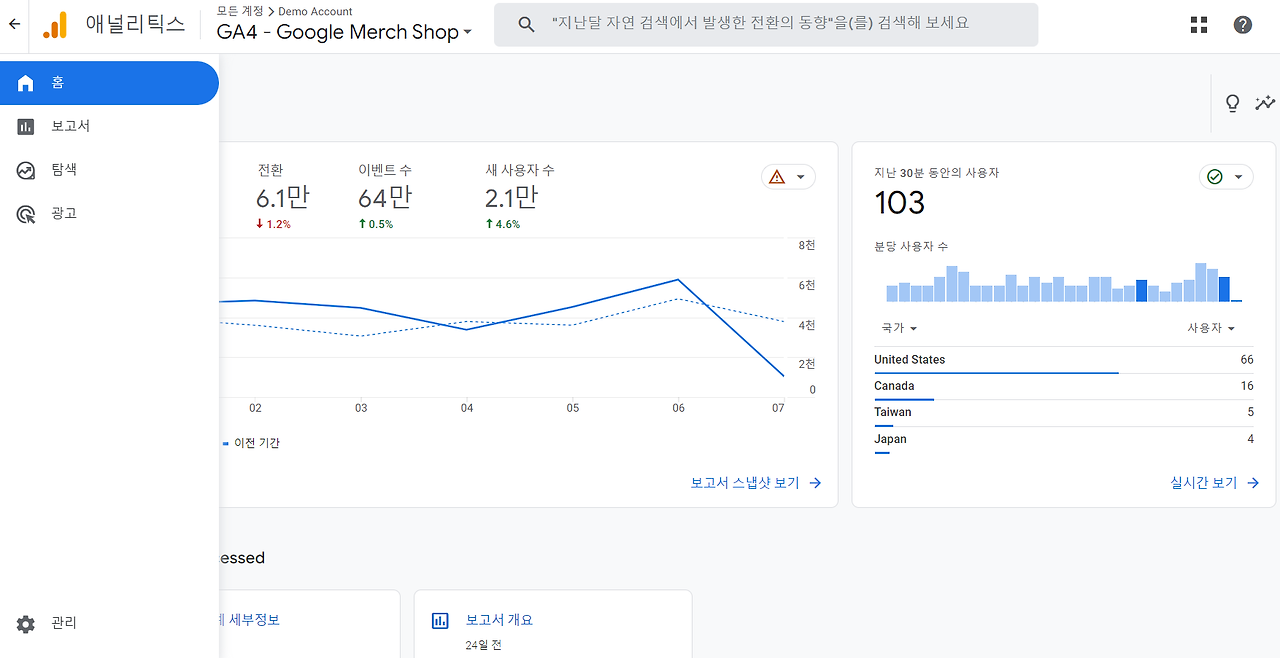Click the Admin gear icon

tap(26, 623)
